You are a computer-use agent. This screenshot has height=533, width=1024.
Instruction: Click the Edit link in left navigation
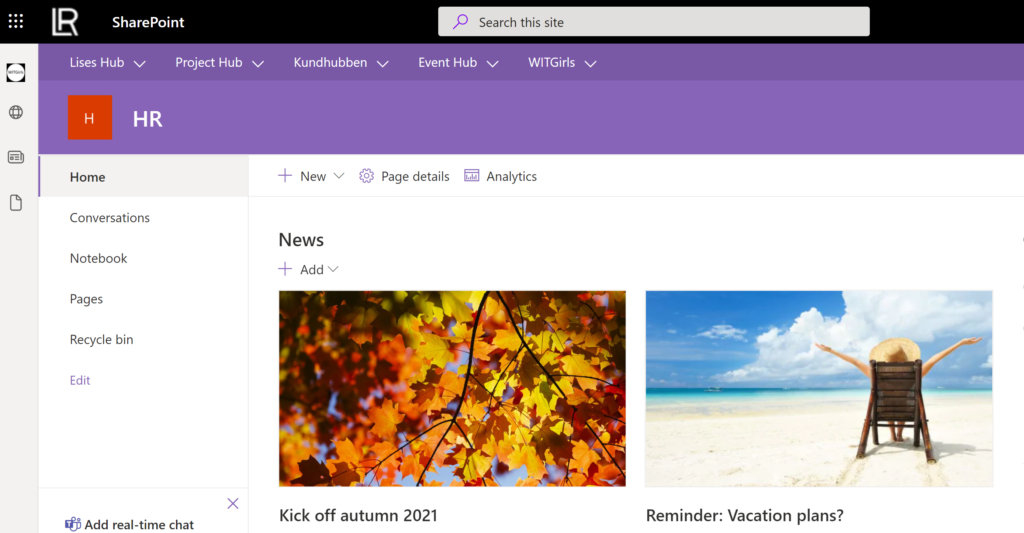[x=80, y=380]
